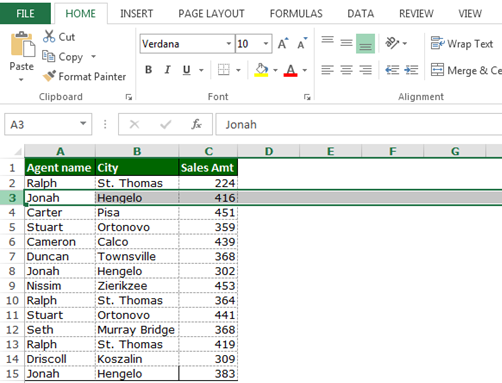Click the Decrease Font Size icon

[x=302, y=43]
